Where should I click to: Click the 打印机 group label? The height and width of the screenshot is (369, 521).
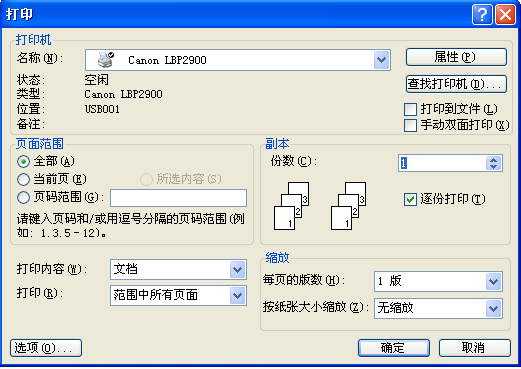coord(33,40)
